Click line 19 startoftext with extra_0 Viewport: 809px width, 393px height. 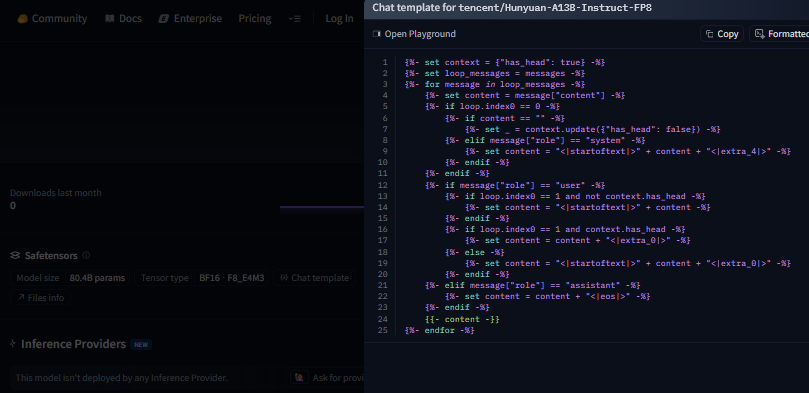click(x=628, y=264)
